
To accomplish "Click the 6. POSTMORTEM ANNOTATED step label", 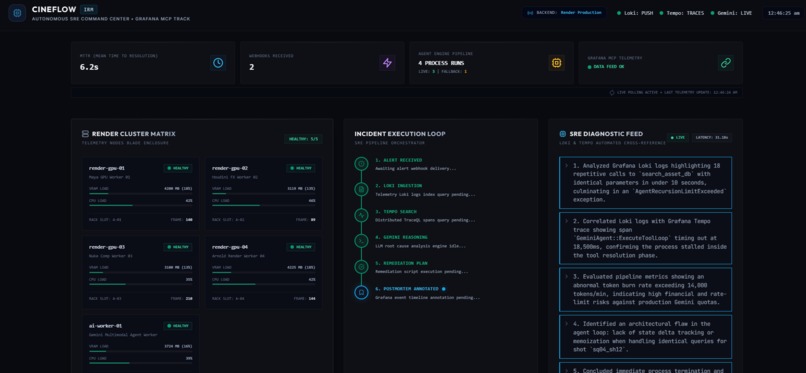I will 407,289.
